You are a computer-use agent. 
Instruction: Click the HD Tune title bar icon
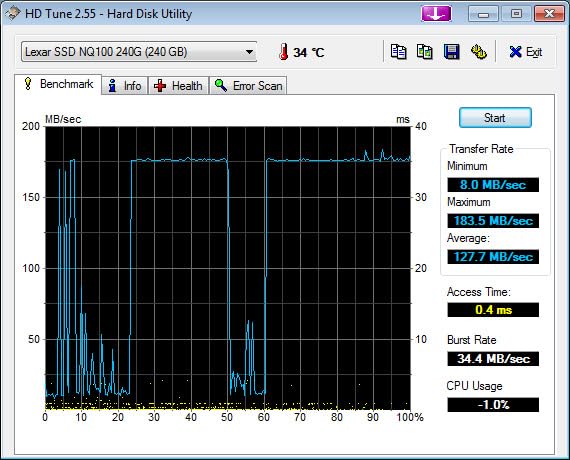[13, 13]
